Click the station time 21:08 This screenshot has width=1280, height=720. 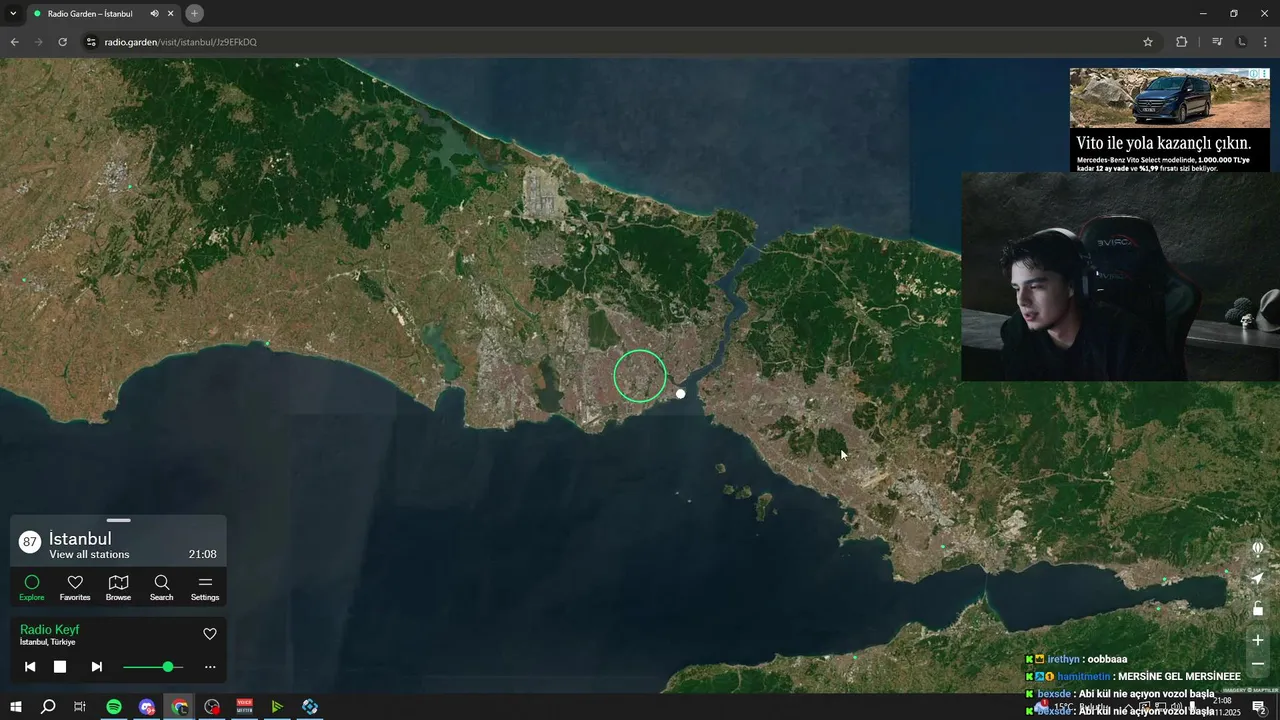coord(202,554)
